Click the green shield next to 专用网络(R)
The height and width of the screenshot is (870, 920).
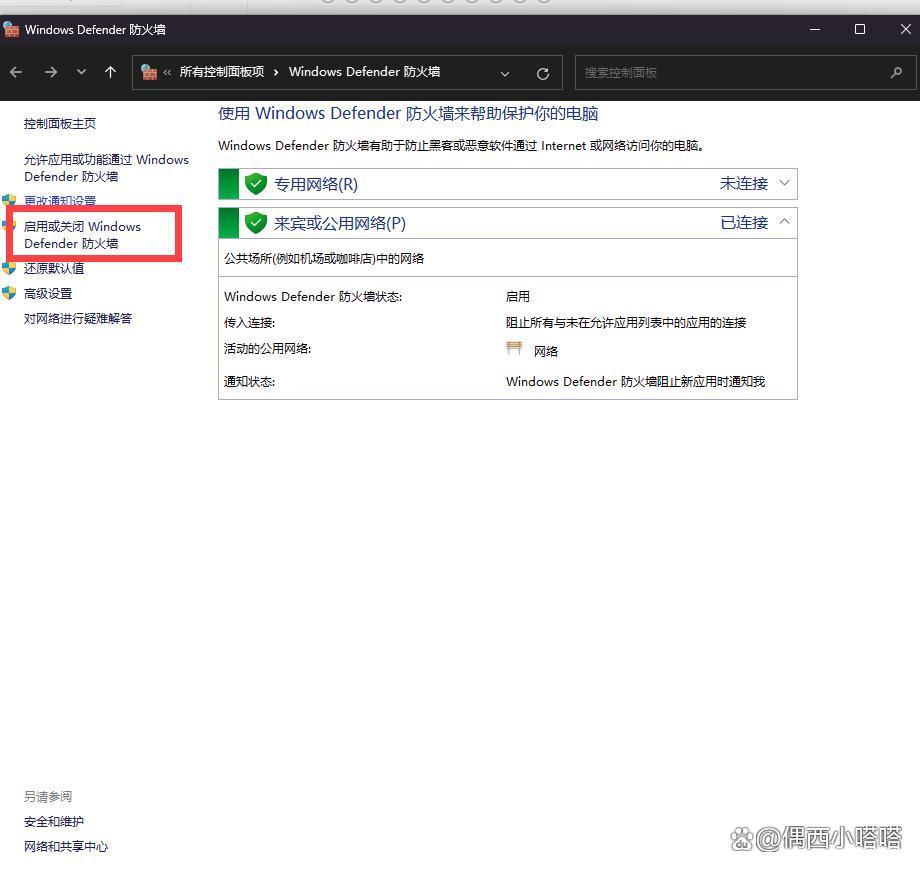[256, 184]
